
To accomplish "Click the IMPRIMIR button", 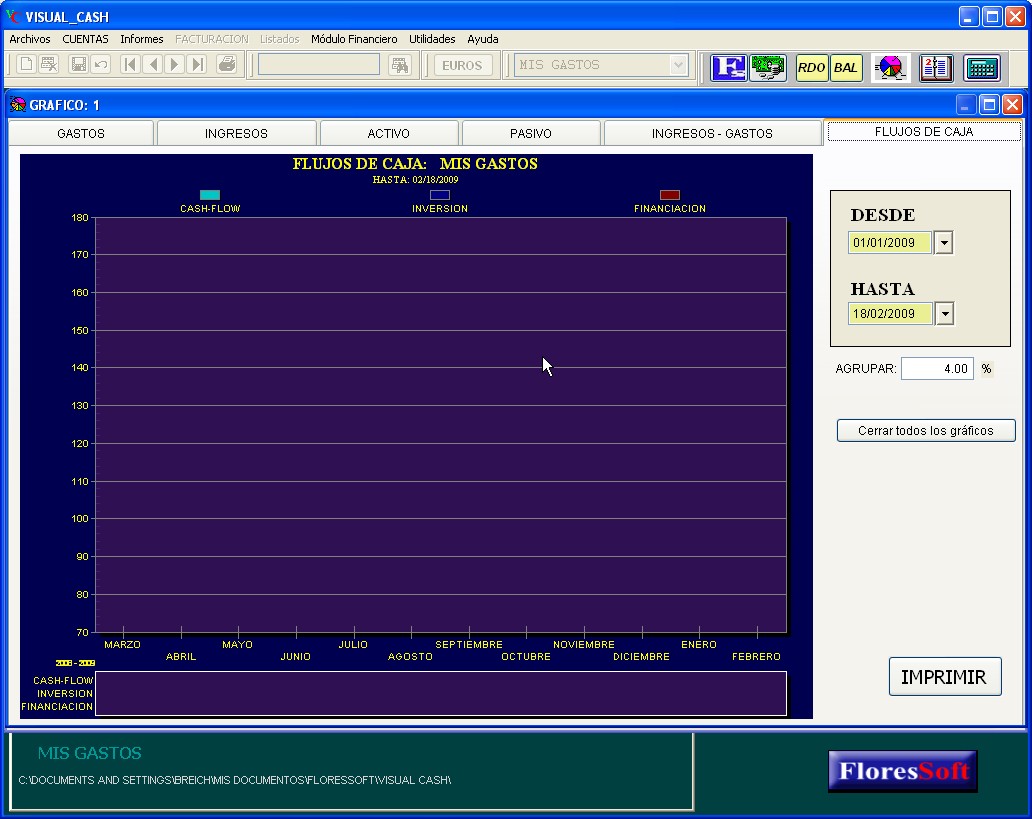I will tap(944, 677).
